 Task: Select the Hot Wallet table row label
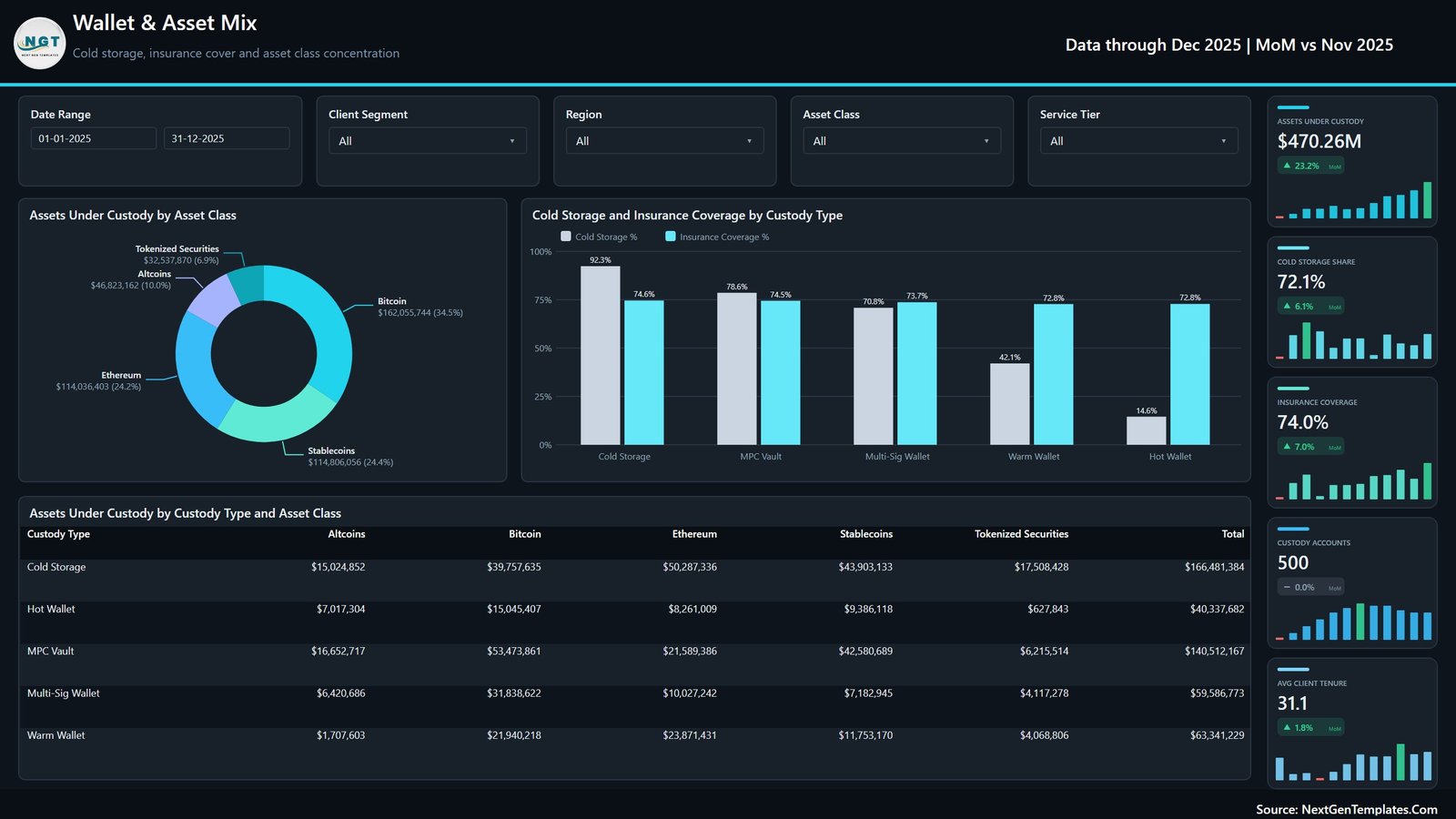[51, 609]
